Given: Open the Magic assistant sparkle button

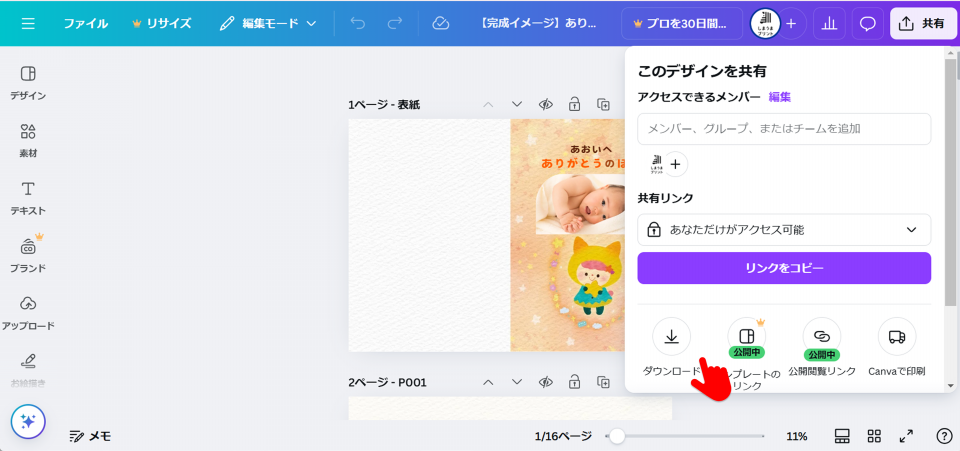Looking at the screenshot, I should point(28,421).
